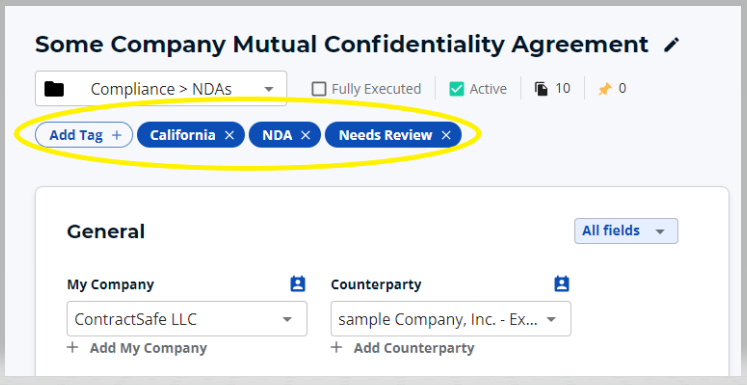Click Add Counterparty link
747x385 pixels.
(403, 348)
